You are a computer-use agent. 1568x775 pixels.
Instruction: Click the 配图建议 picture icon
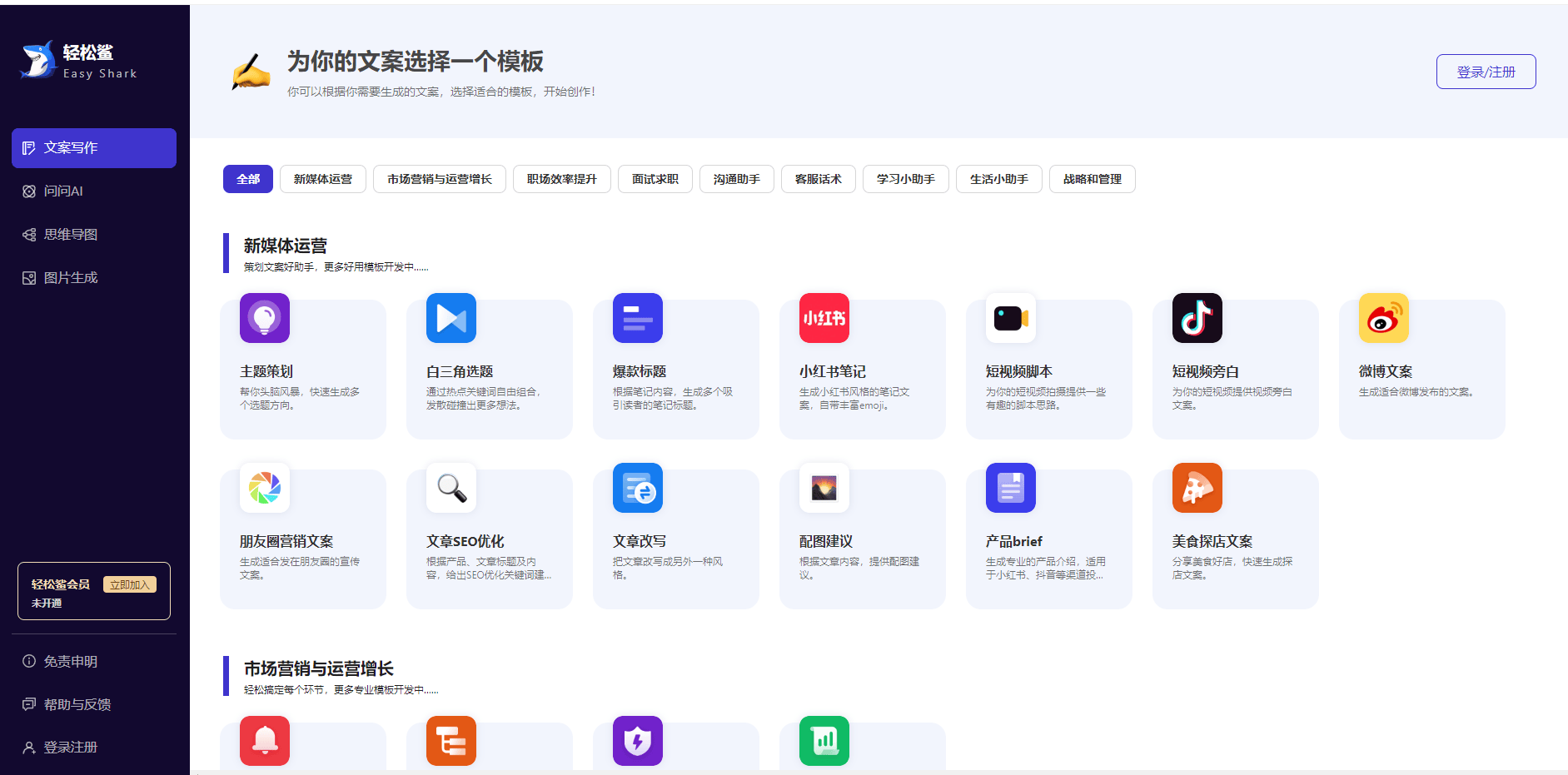point(823,489)
